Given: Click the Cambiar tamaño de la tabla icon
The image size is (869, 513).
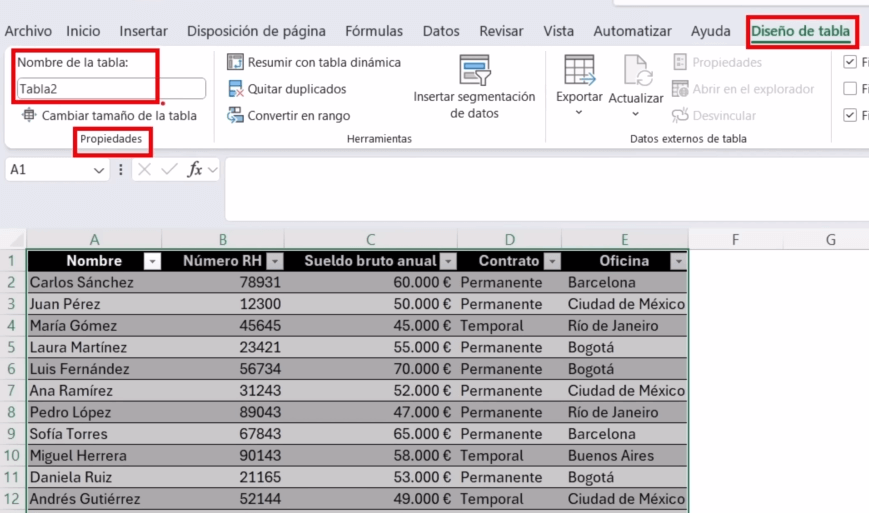Looking at the screenshot, I should click(x=29, y=115).
